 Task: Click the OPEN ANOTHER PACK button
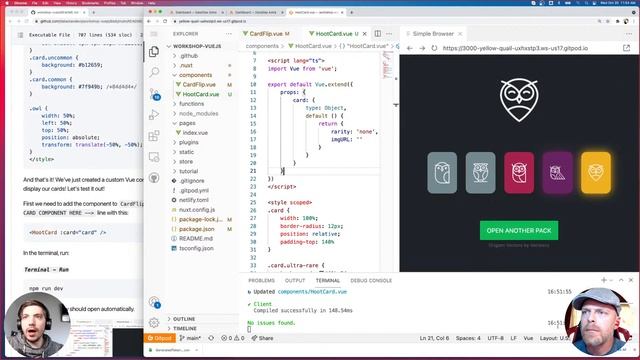(519, 231)
